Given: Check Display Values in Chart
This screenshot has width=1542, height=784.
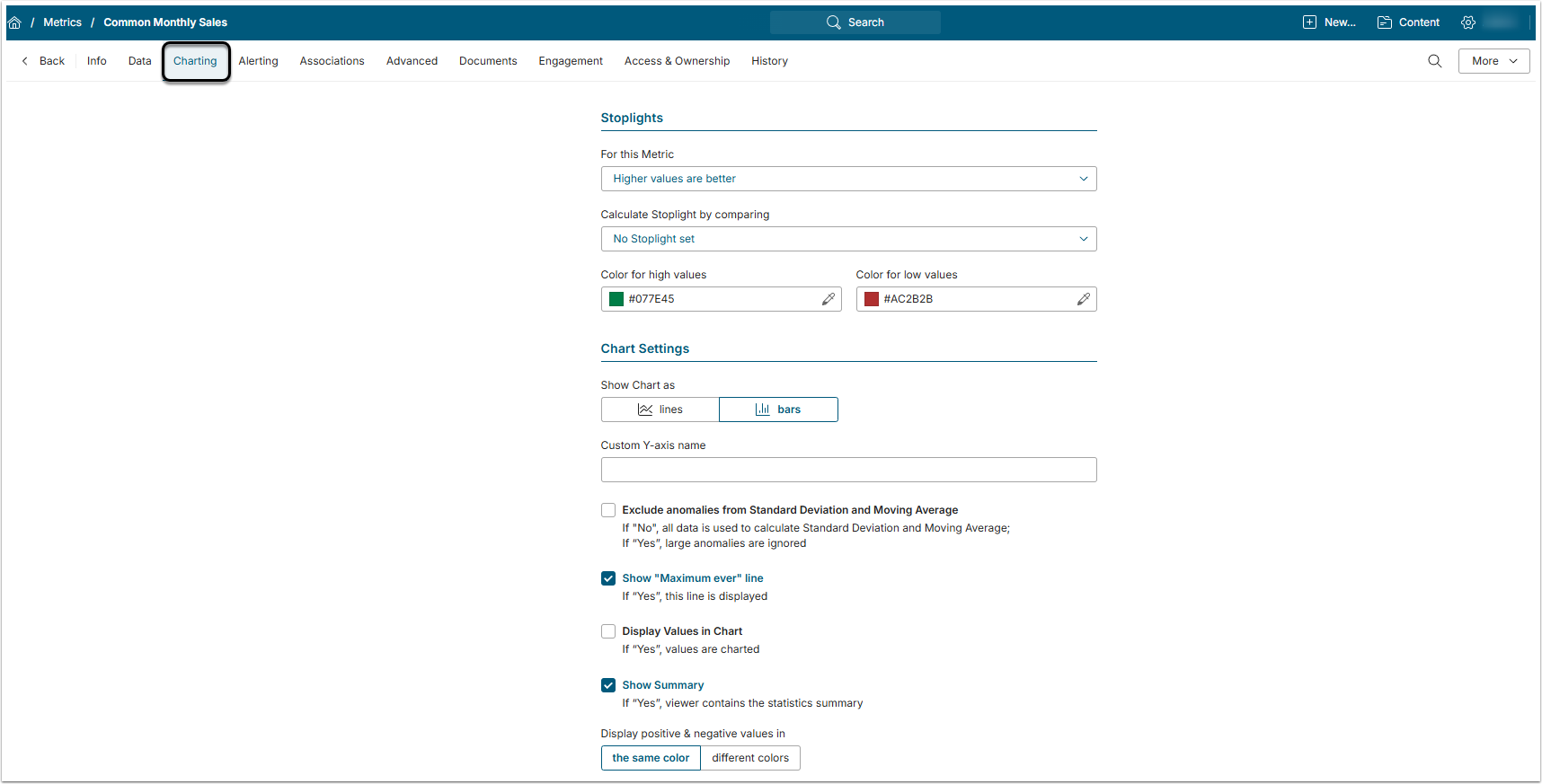Looking at the screenshot, I should [x=608, y=631].
